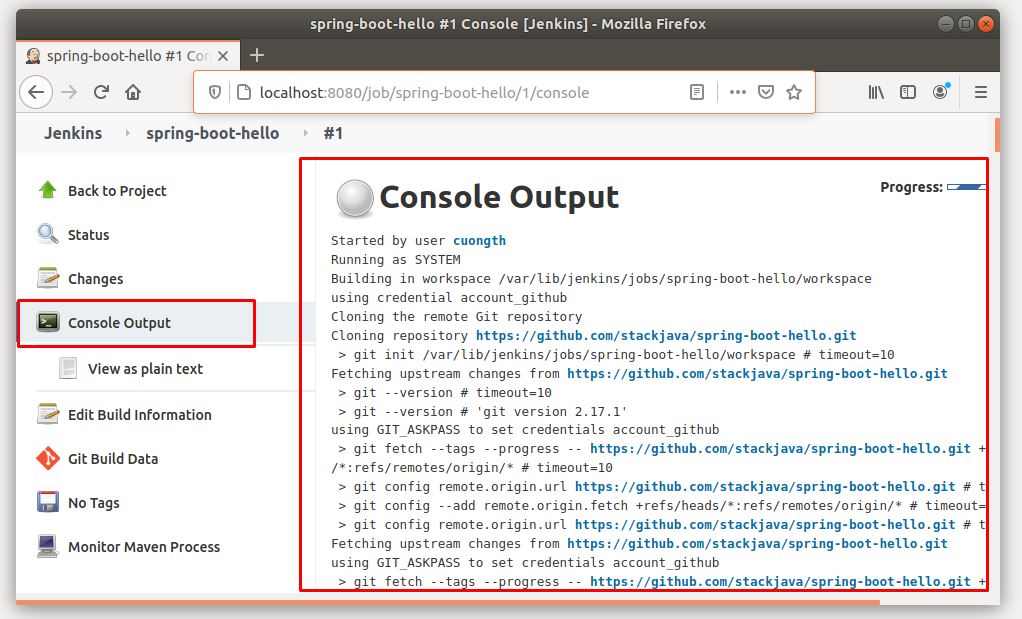
Task: Click user link cuongth
Action: pos(479,240)
